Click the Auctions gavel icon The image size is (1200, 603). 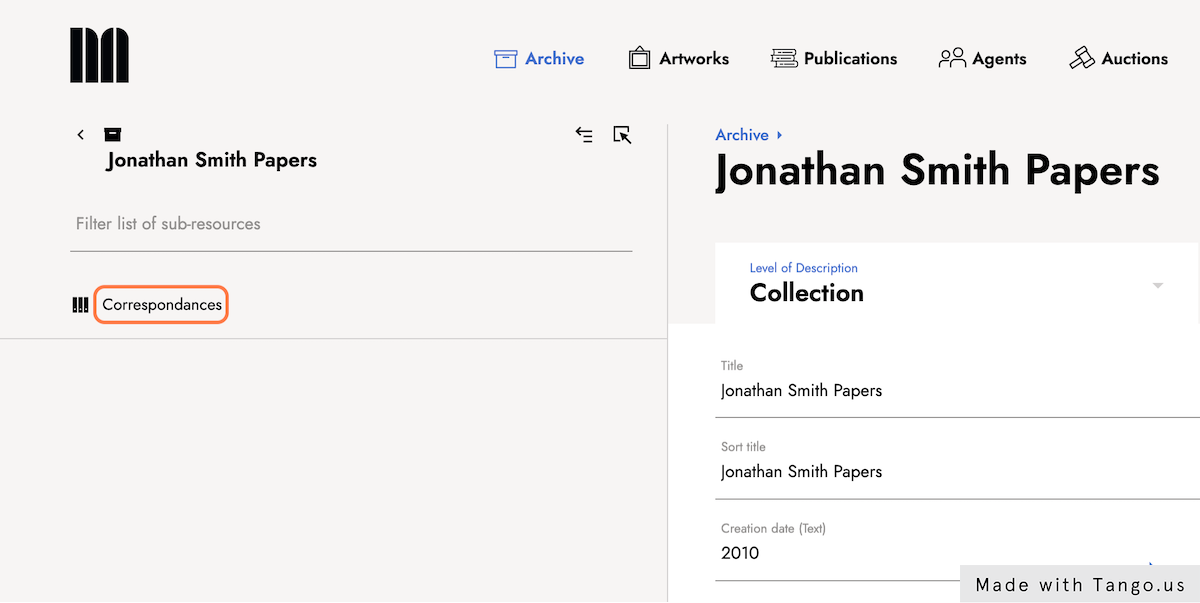(x=1082, y=58)
